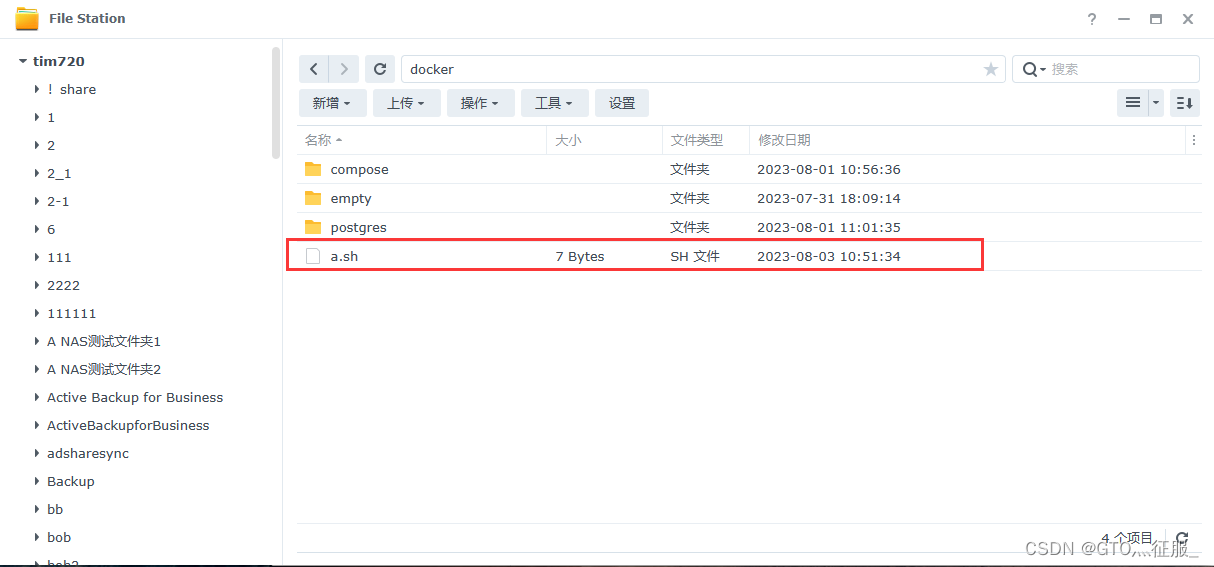Expand the Backup folder node
This screenshot has height=567, width=1214.
click(37, 481)
